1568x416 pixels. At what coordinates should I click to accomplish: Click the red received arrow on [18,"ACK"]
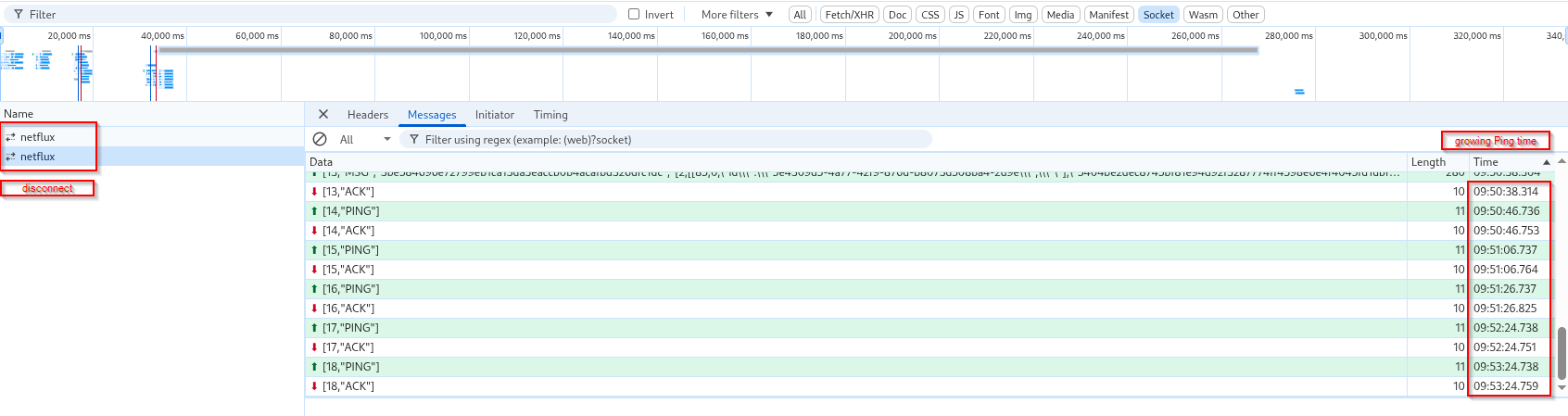tap(314, 386)
